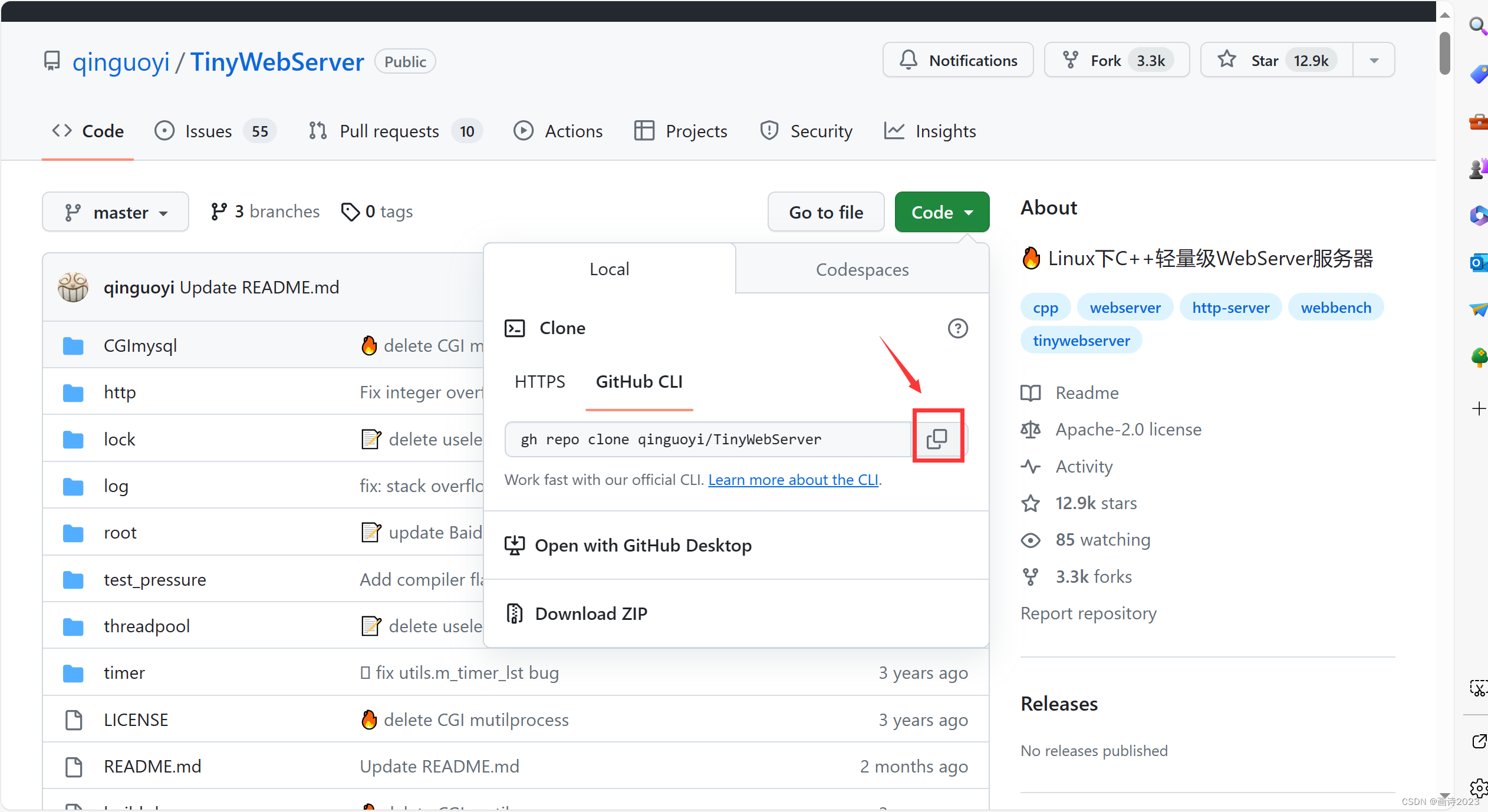This screenshot has height=812, width=1488.
Task: Select the Code tab
Action: 88,131
